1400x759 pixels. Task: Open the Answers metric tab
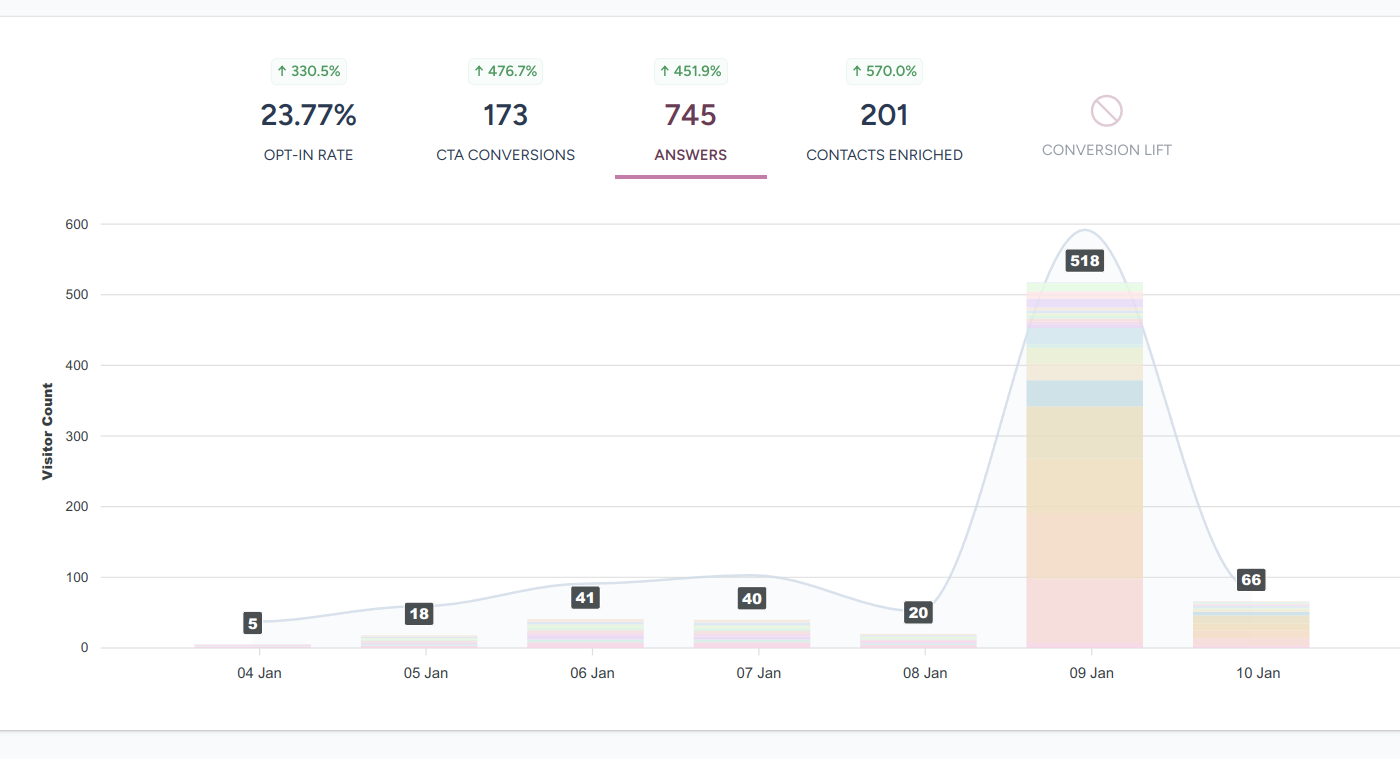coord(690,127)
